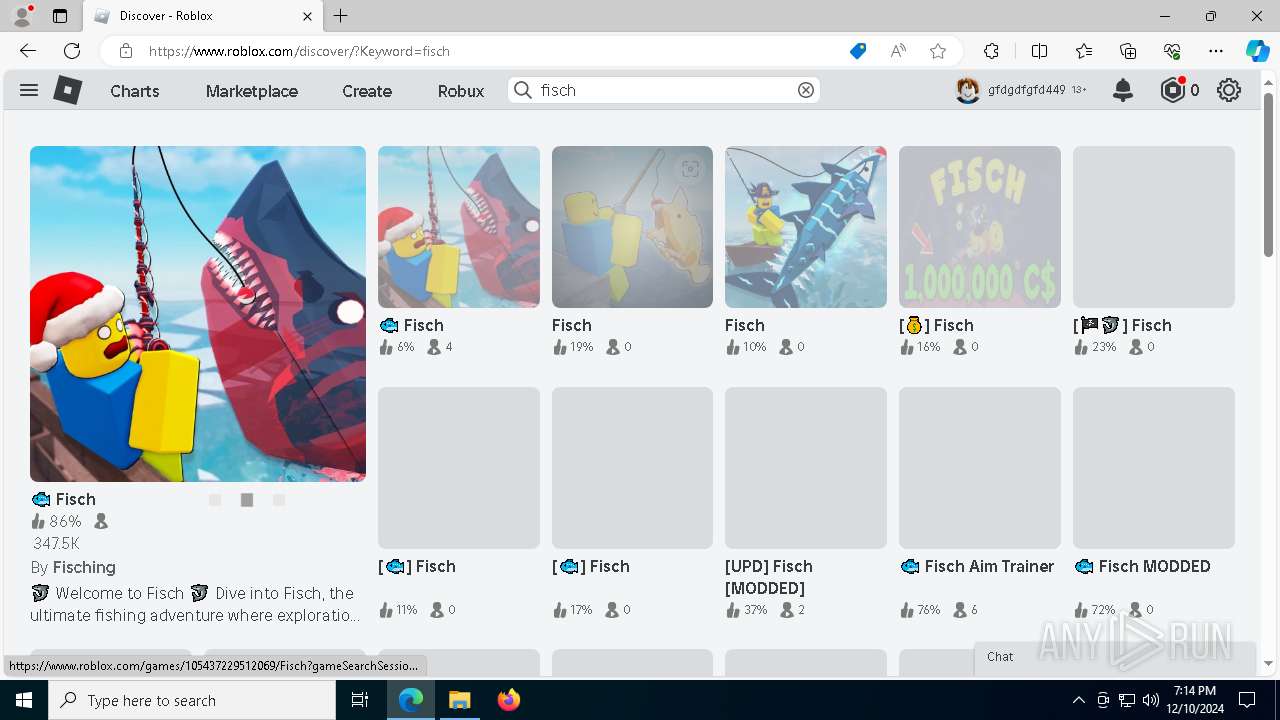Viewport: 1280px width, 720px height.
Task: Click the Roblox search input field
Action: pos(665,90)
